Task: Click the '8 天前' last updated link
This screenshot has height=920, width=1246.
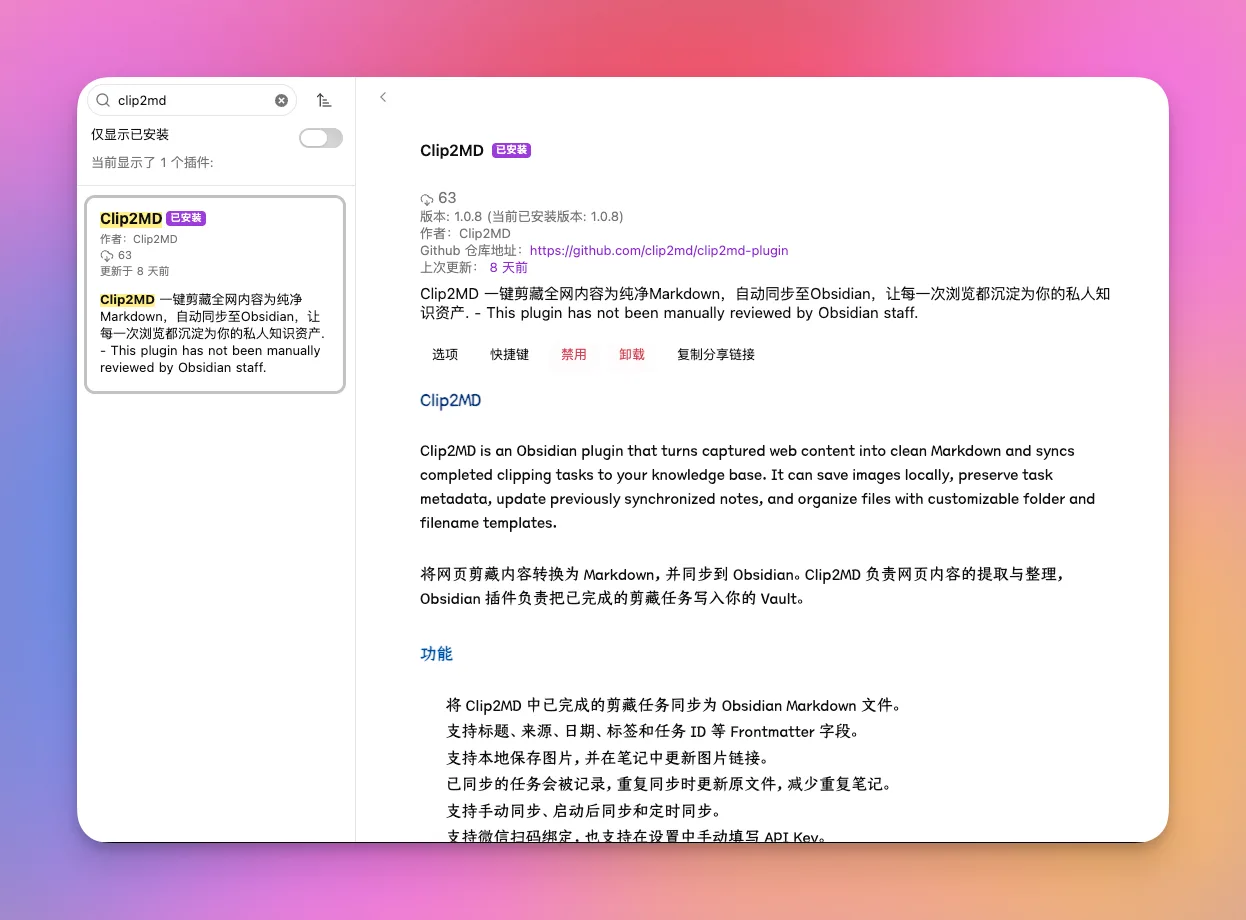Action: [509, 268]
